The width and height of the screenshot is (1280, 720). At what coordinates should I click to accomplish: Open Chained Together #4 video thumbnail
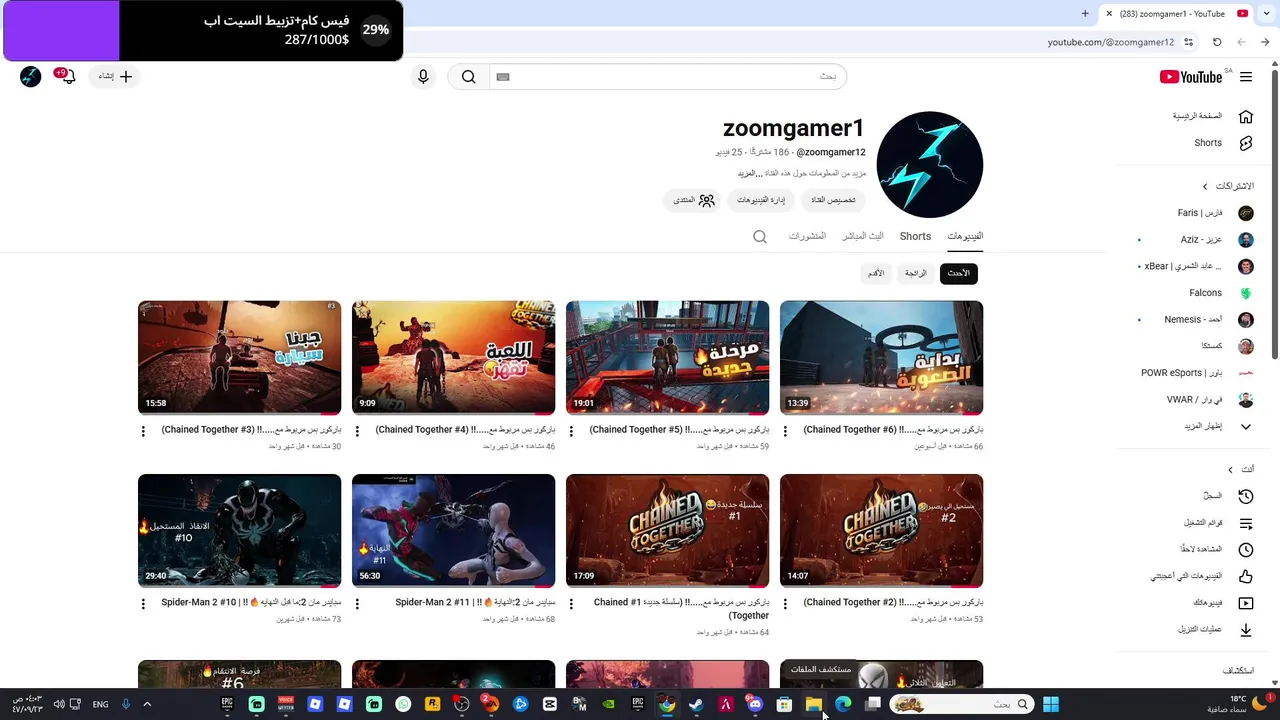(x=453, y=358)
